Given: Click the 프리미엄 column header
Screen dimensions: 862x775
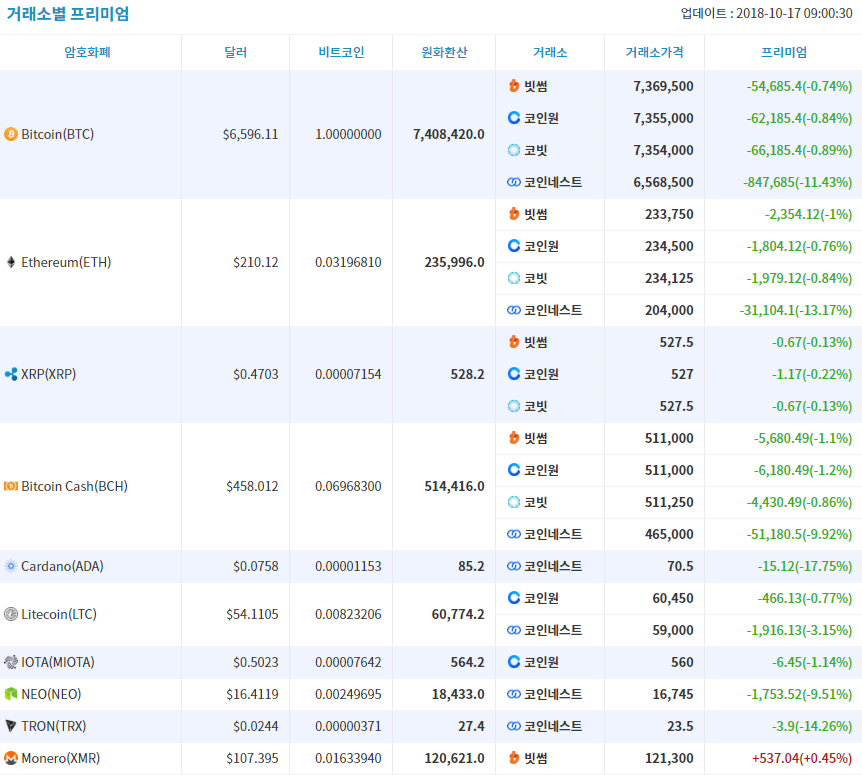Looking at the screenshot, I should point(784,52).
